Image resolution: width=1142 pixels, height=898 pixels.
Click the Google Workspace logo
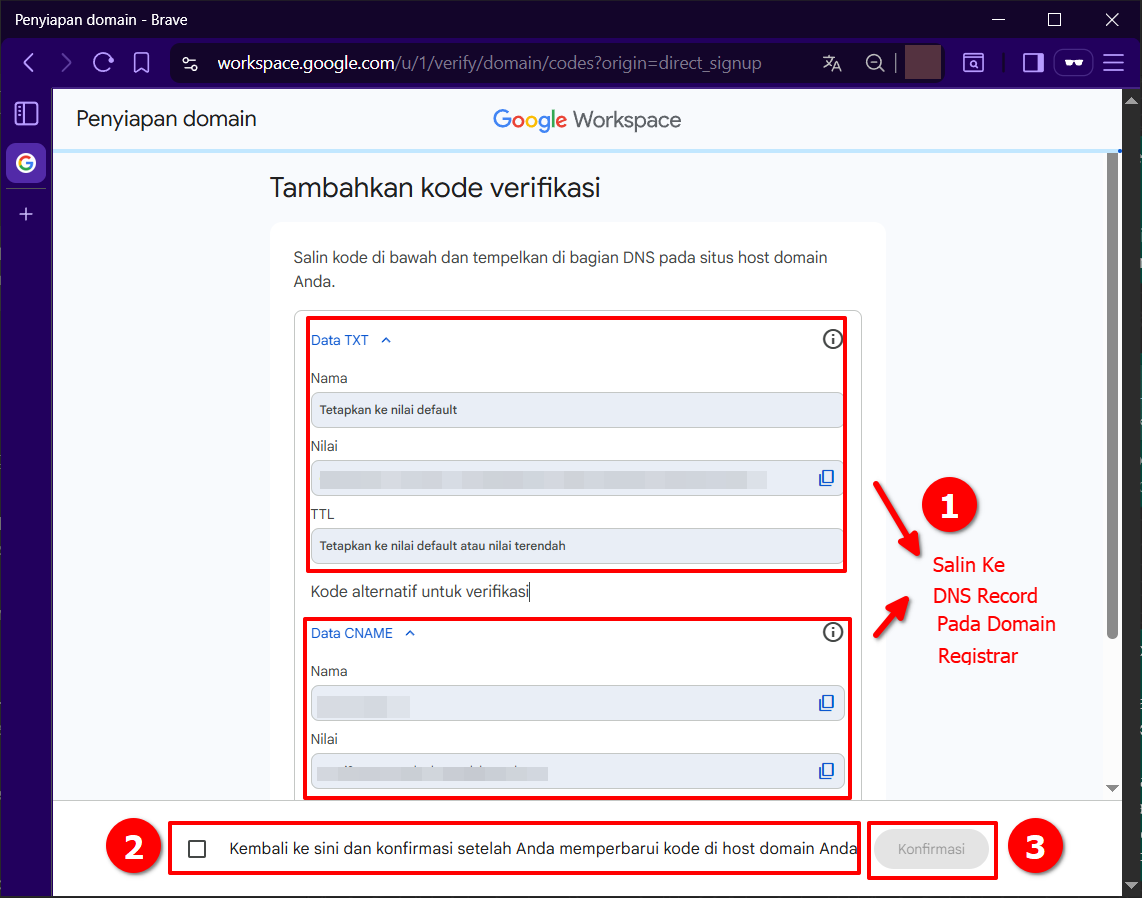pyautogui.click(x=587, y=119)
